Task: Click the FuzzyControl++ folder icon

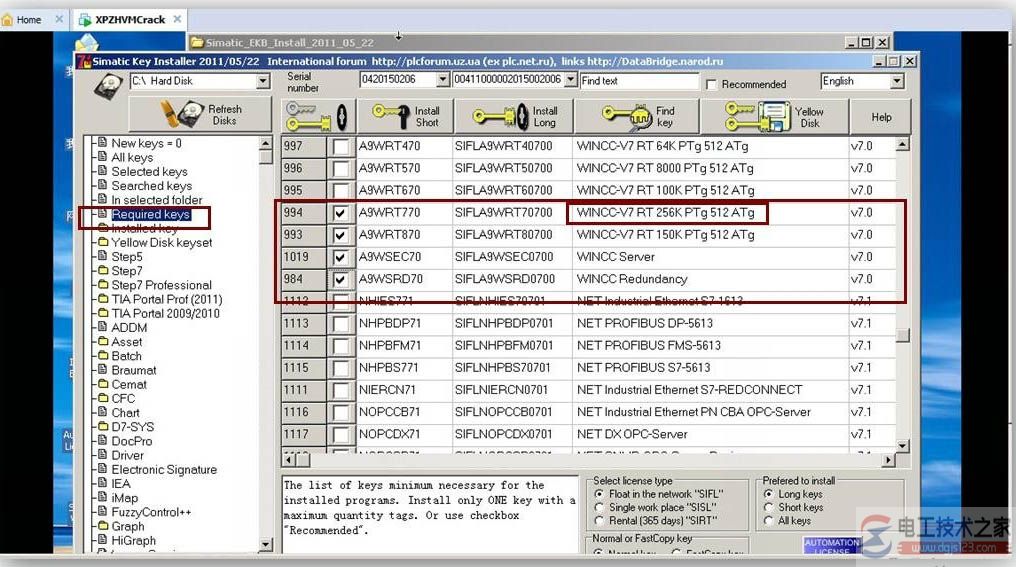Action: click(102, 512)
